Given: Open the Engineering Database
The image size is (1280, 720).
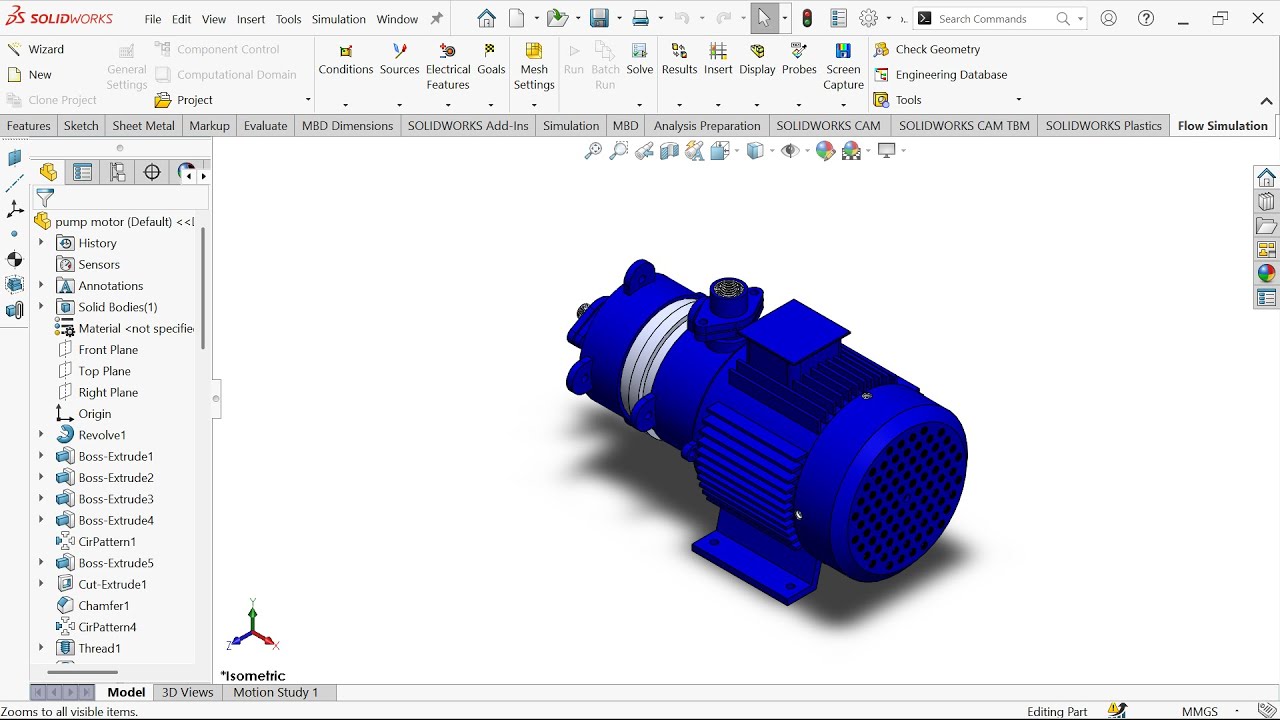Looking at the screenshot, I should coord(940,75).
